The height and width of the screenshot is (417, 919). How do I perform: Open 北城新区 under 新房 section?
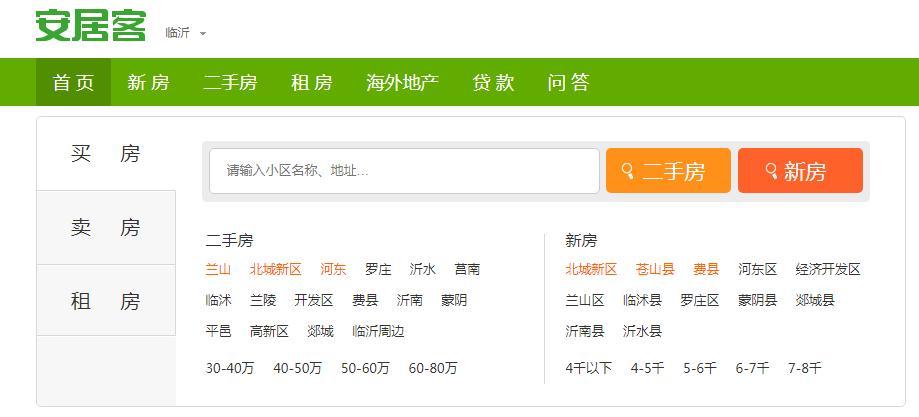[x=591, y=270]
